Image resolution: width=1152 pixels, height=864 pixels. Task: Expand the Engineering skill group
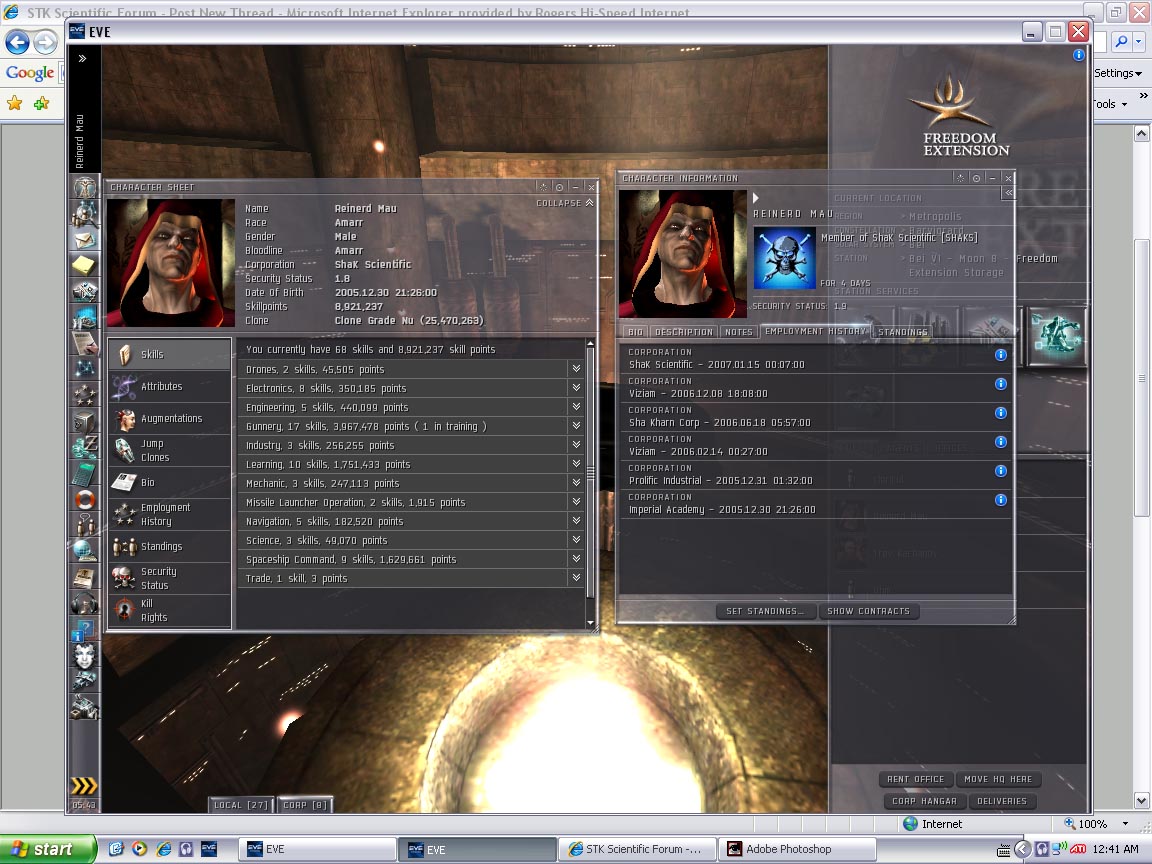coord(576,407)
